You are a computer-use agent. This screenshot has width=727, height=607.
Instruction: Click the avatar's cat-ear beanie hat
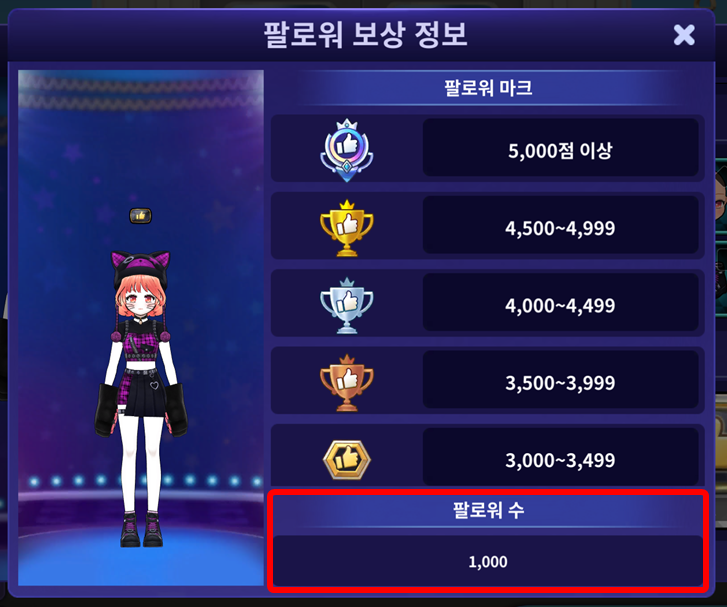(x=141, y=269)
